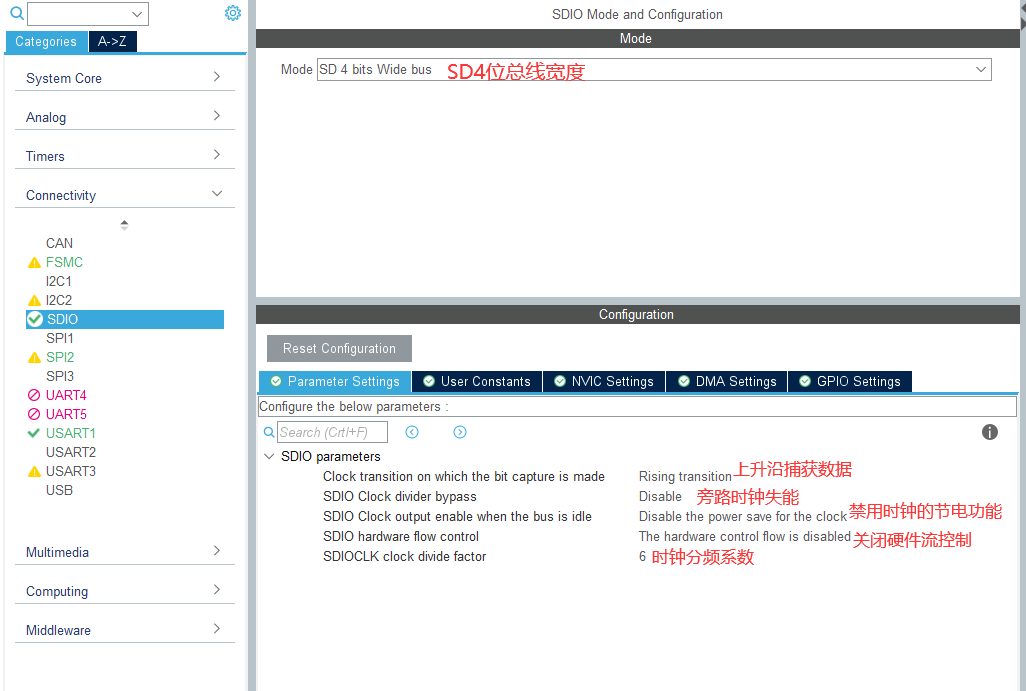
Task: Select CAN in the peripheral list
Action: [59, 243]
